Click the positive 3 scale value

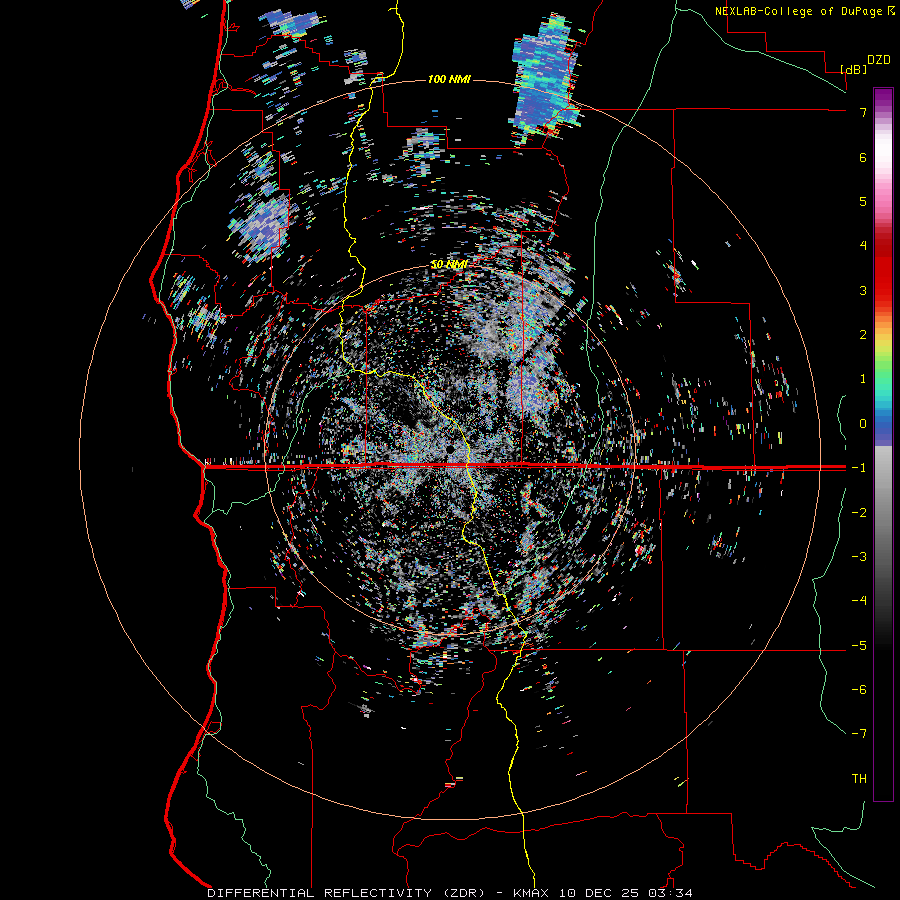tap(863, 290)
